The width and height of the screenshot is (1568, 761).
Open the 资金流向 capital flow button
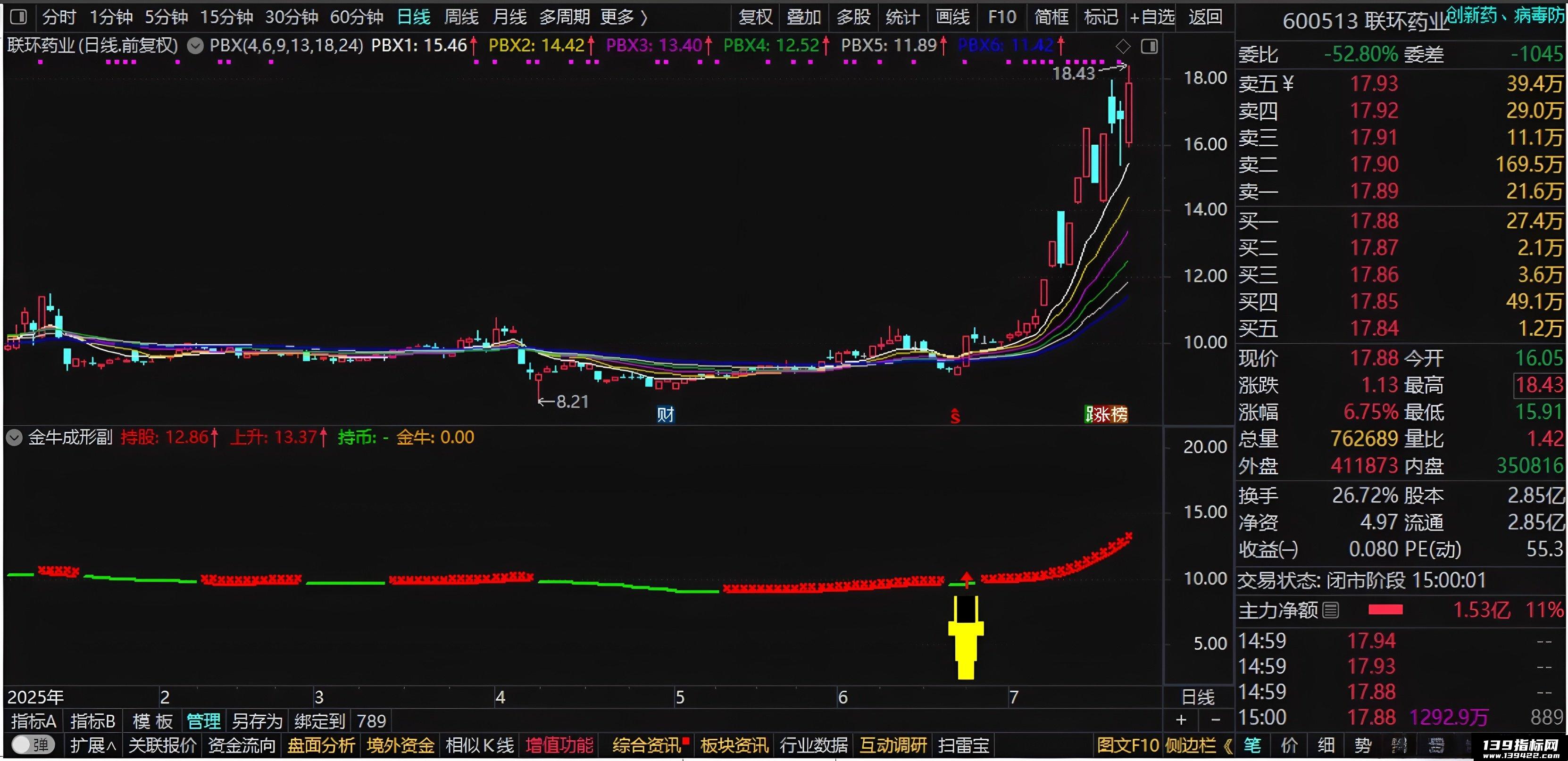242,745
